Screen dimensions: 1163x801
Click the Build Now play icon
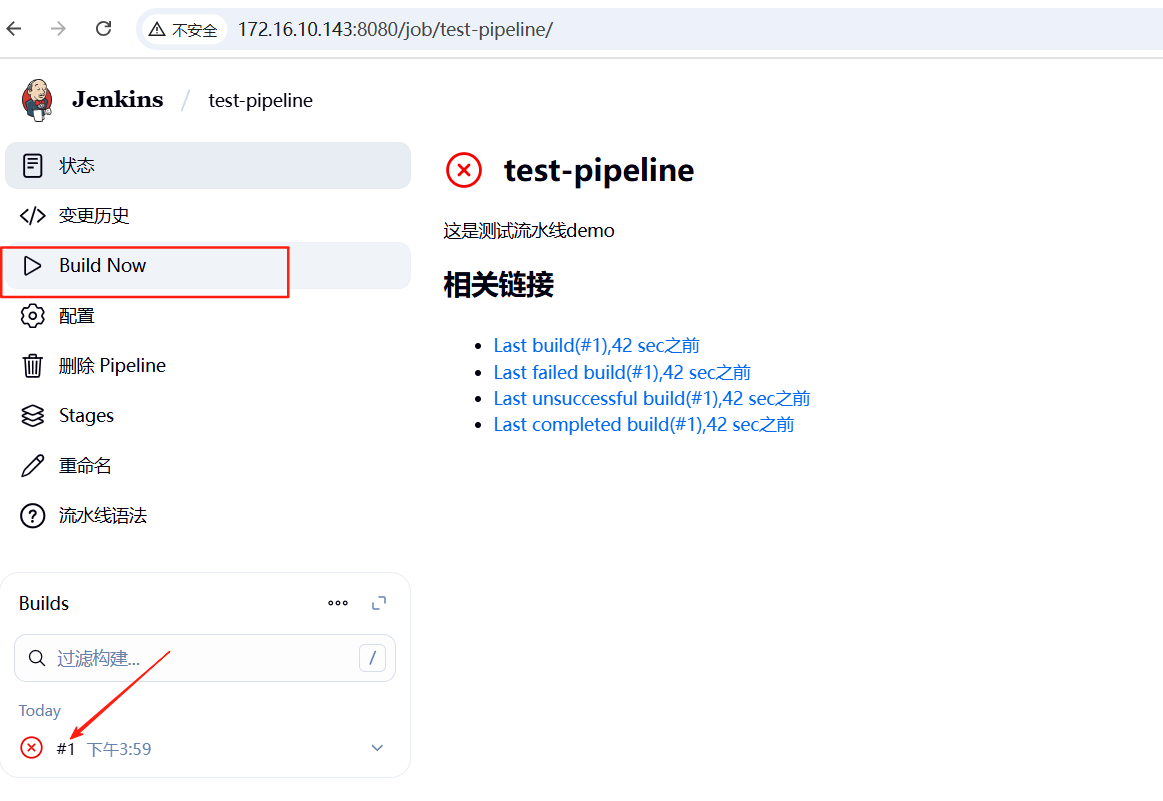pyautogui.click(x=33, y=266)
